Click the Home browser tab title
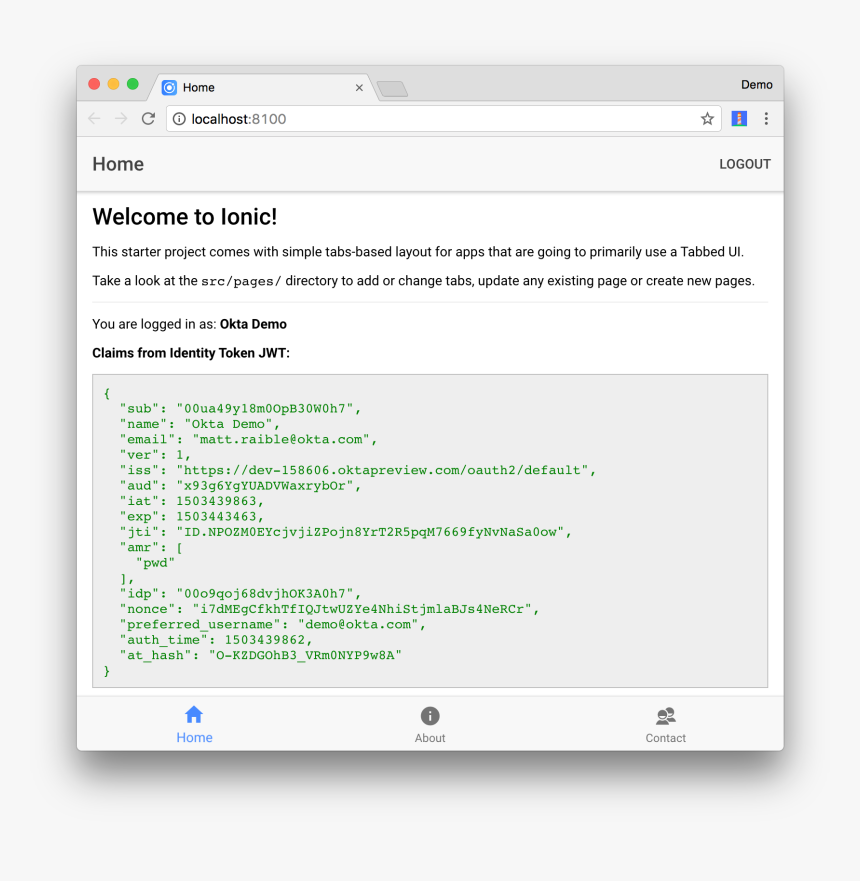The height and width of the screenshot is (881, 860). pos(198,88)
